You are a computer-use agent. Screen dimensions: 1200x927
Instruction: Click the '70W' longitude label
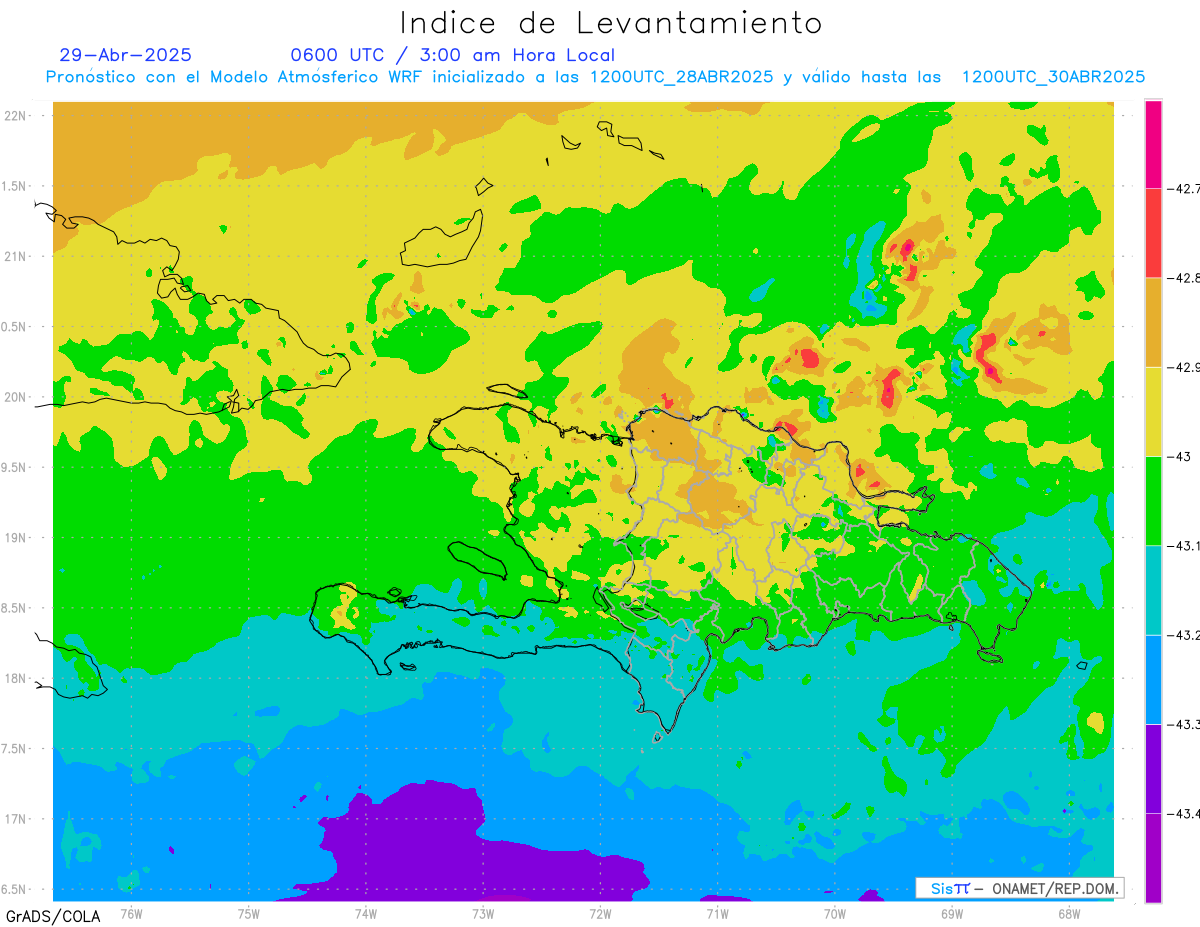pyautogui.click(x=835, y=913)
